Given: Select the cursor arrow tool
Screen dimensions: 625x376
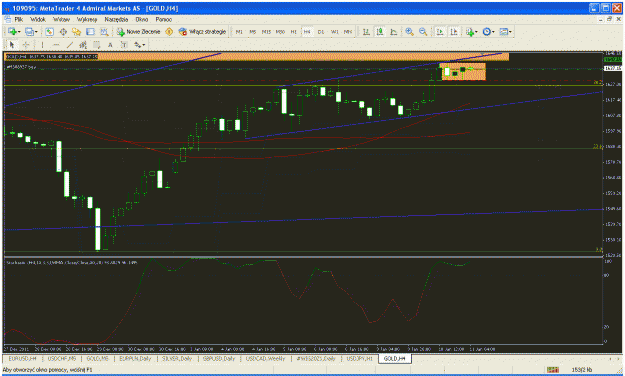Looking at the screenshot, I should click(12, 45).
